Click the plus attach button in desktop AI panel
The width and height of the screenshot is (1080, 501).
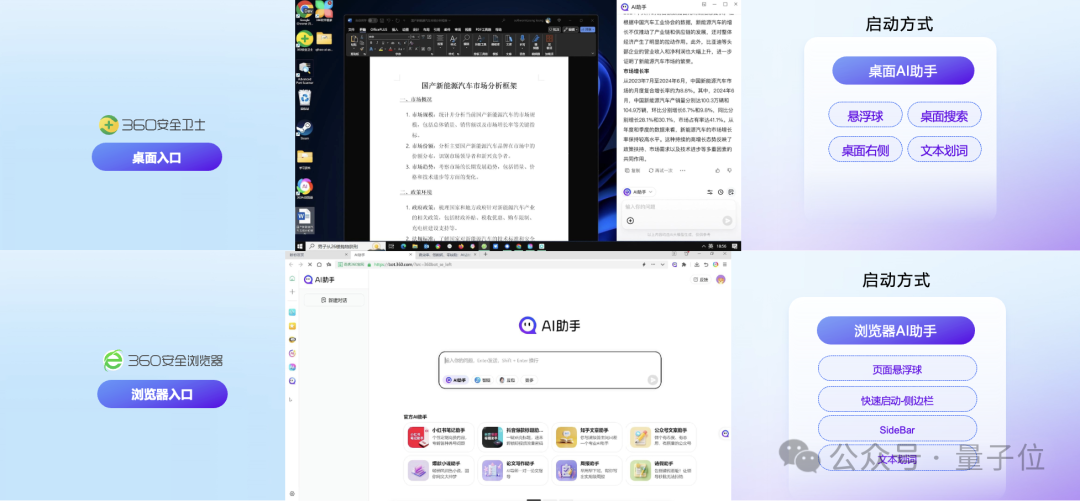click(630, 221)
